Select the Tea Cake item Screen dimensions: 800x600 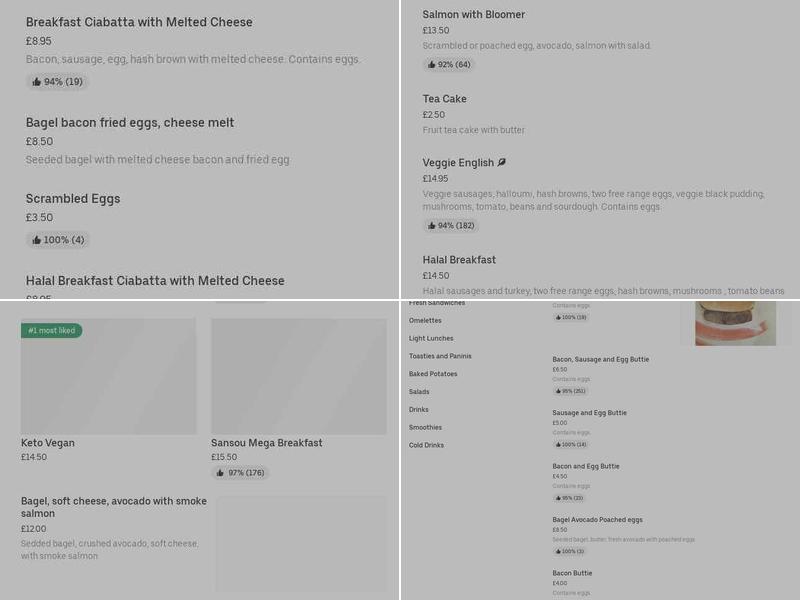(445, 99)
